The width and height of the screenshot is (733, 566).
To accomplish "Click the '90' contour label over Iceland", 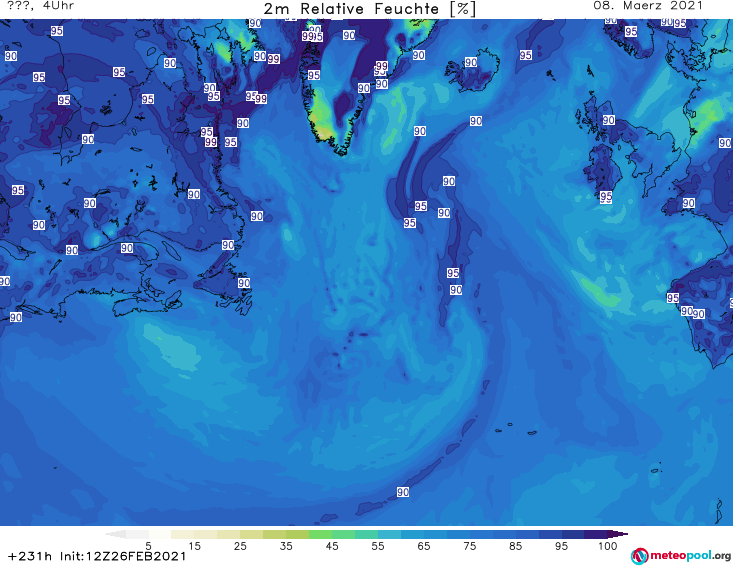I will point(471,63).
